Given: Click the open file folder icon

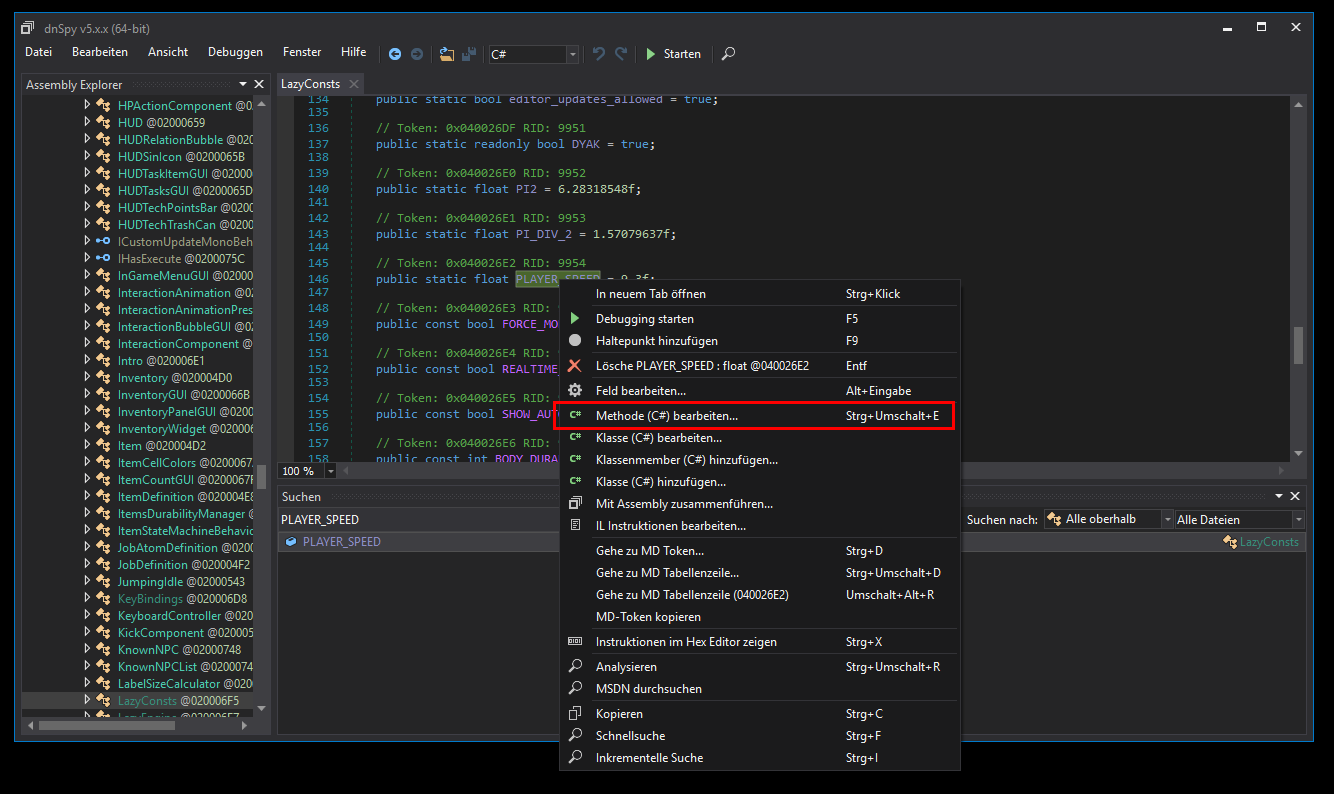Looking at the screenshot, I should pyautogui.click(x=446, y=54).
